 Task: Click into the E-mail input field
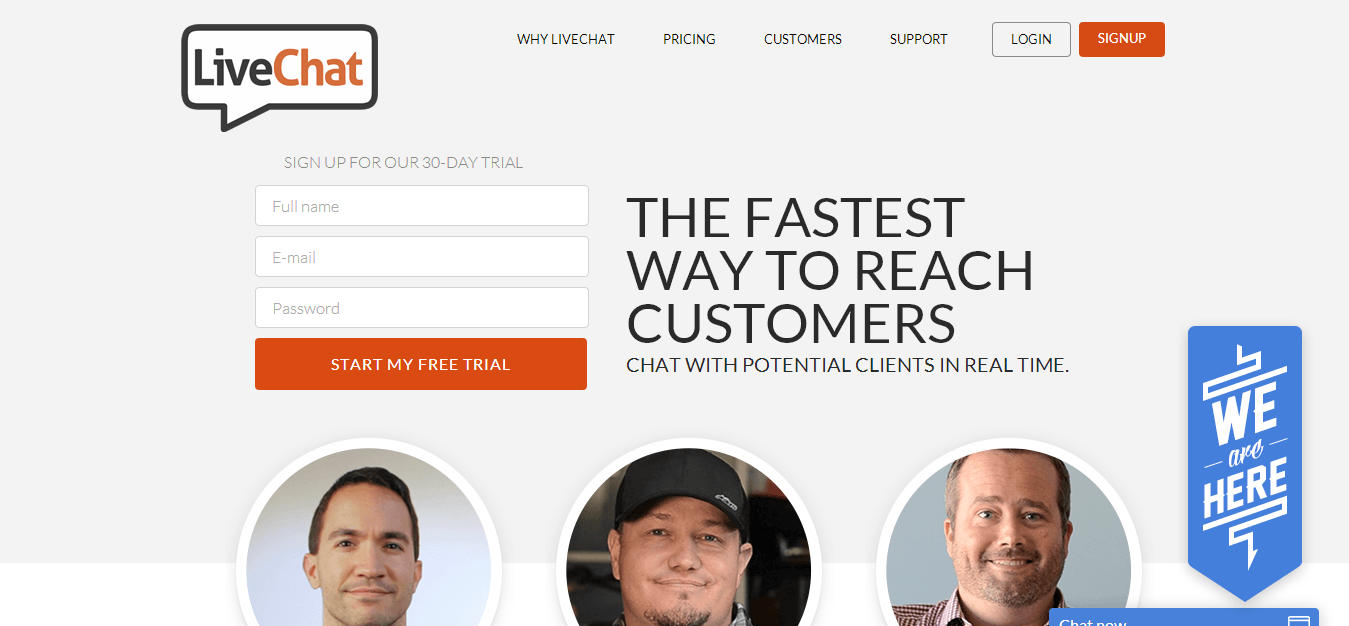pos(422,257)
